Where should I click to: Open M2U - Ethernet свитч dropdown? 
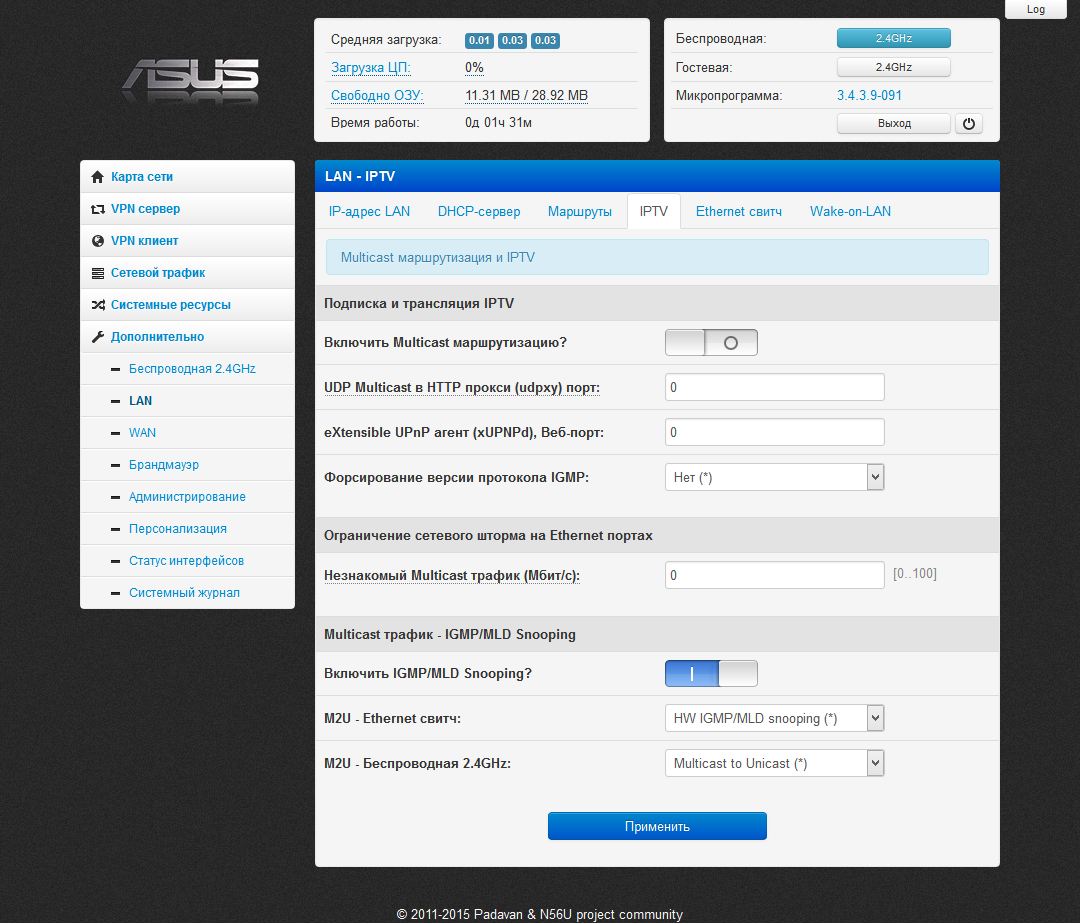click(x=774, y=718)
